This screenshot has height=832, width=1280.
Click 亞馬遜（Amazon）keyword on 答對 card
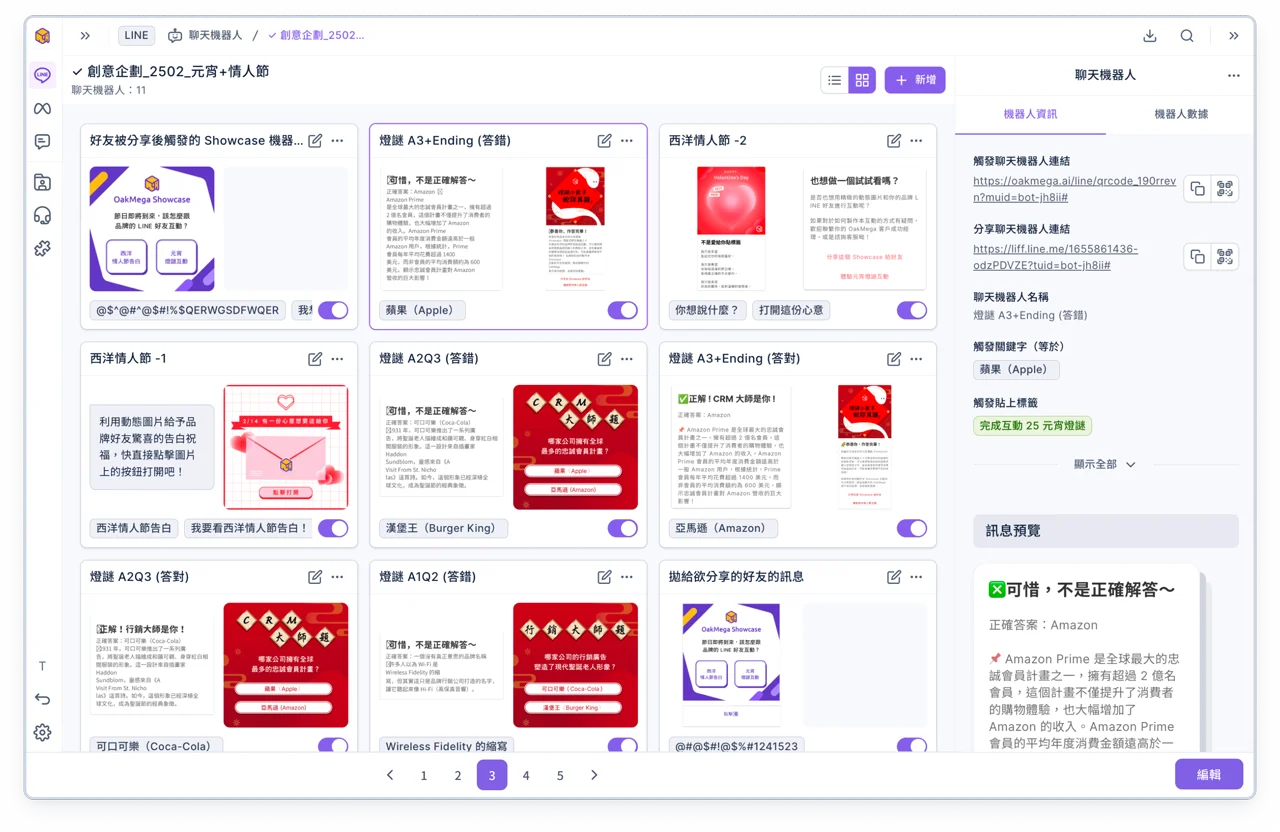point(723,528)
